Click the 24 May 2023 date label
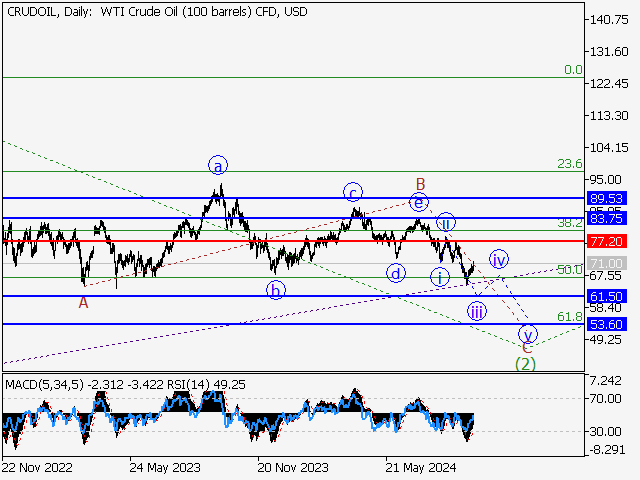Screen dimensions: 640x480 click(x=164, y=466)
